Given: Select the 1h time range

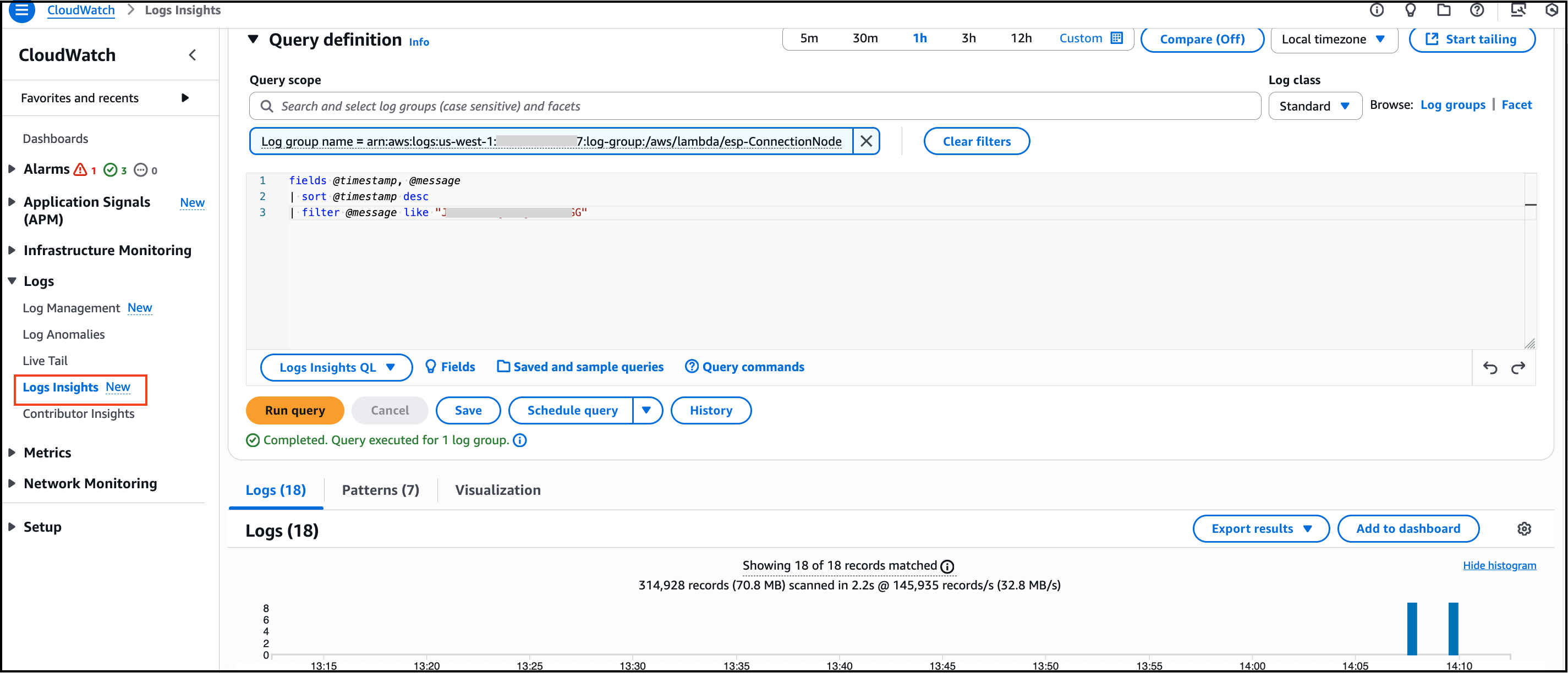Looking at the screenshot, I should point(920,38).
